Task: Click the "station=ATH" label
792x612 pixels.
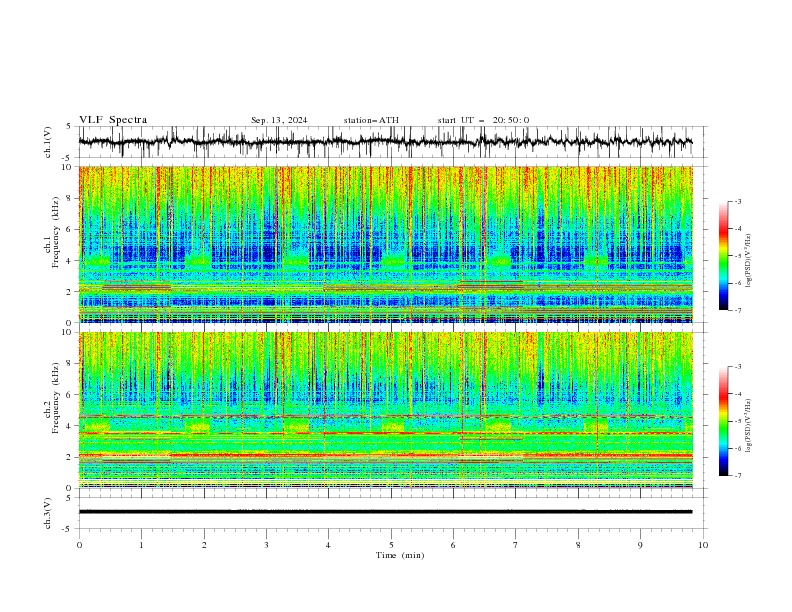Action: 371,120
